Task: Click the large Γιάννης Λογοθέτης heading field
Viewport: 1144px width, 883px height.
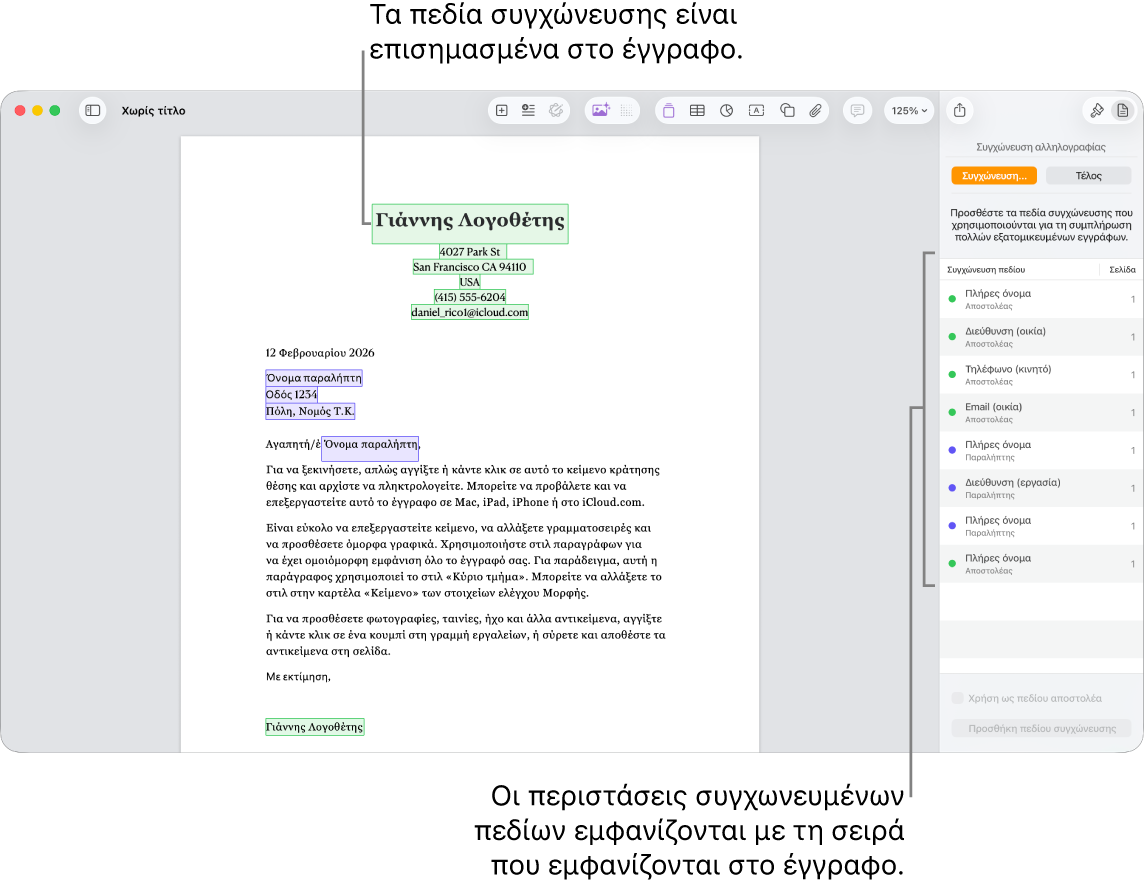Action: point(470,223)
